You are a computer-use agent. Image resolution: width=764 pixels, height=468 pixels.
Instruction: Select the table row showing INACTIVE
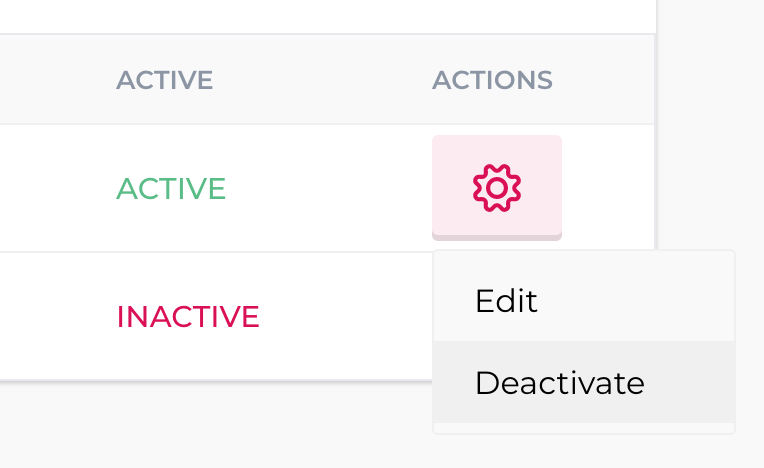pos(214,316)
